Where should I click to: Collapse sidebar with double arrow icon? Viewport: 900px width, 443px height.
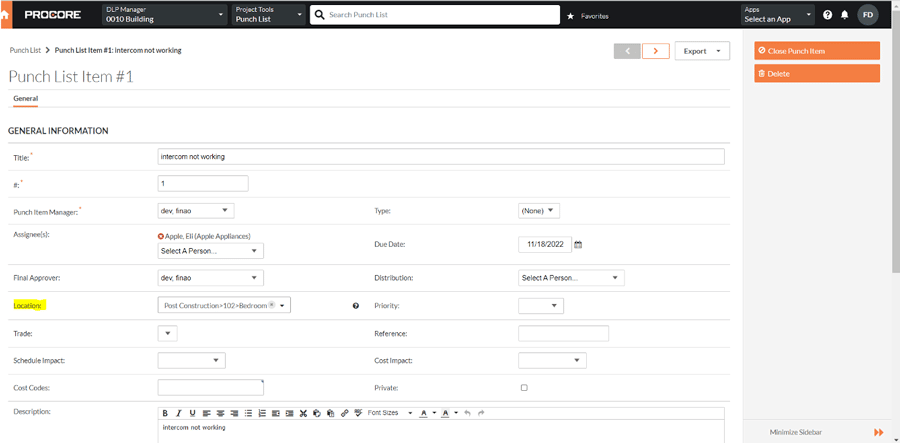coord(878,432)
